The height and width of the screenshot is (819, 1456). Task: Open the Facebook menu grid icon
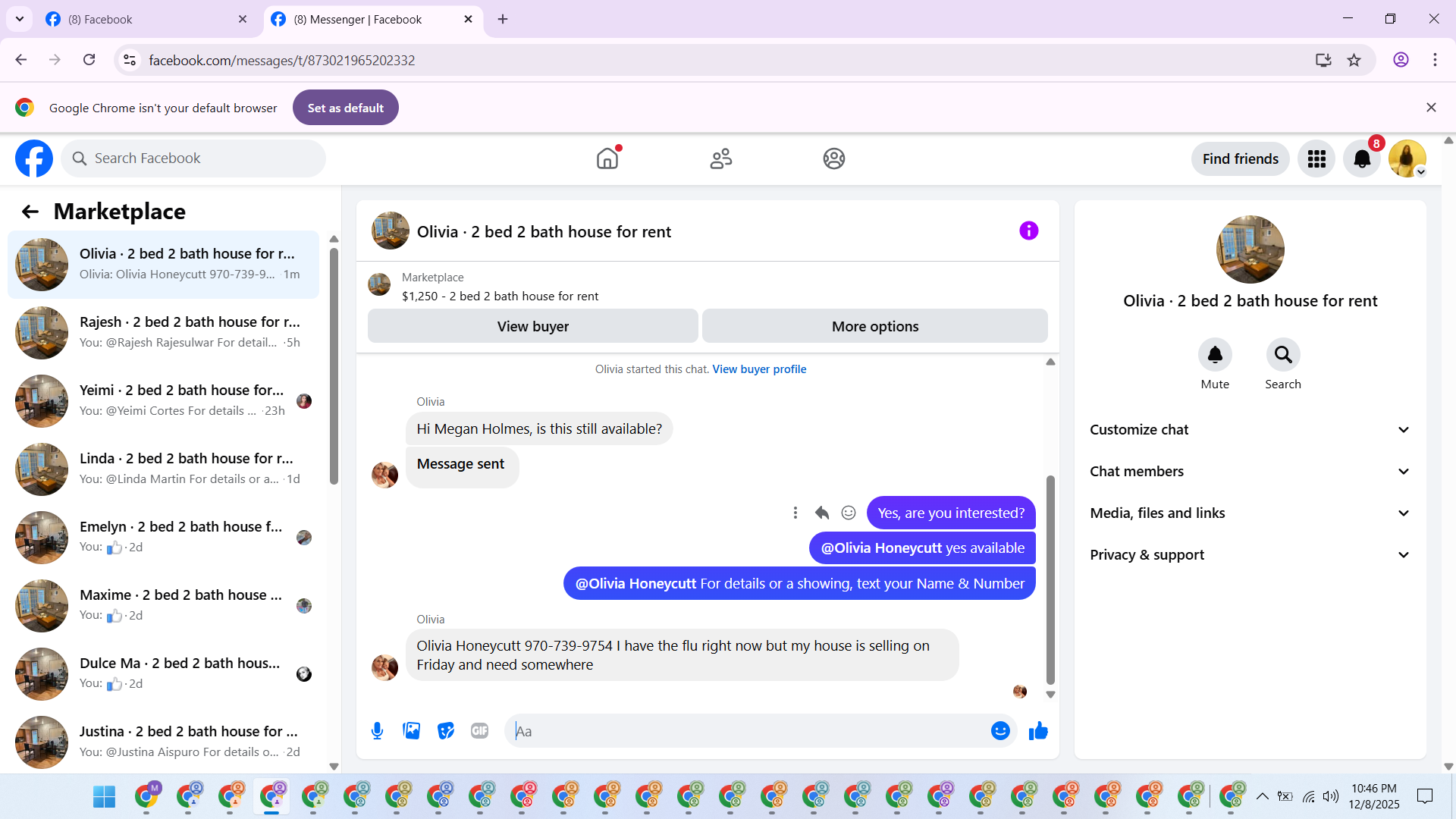(x=1316, y=158)
